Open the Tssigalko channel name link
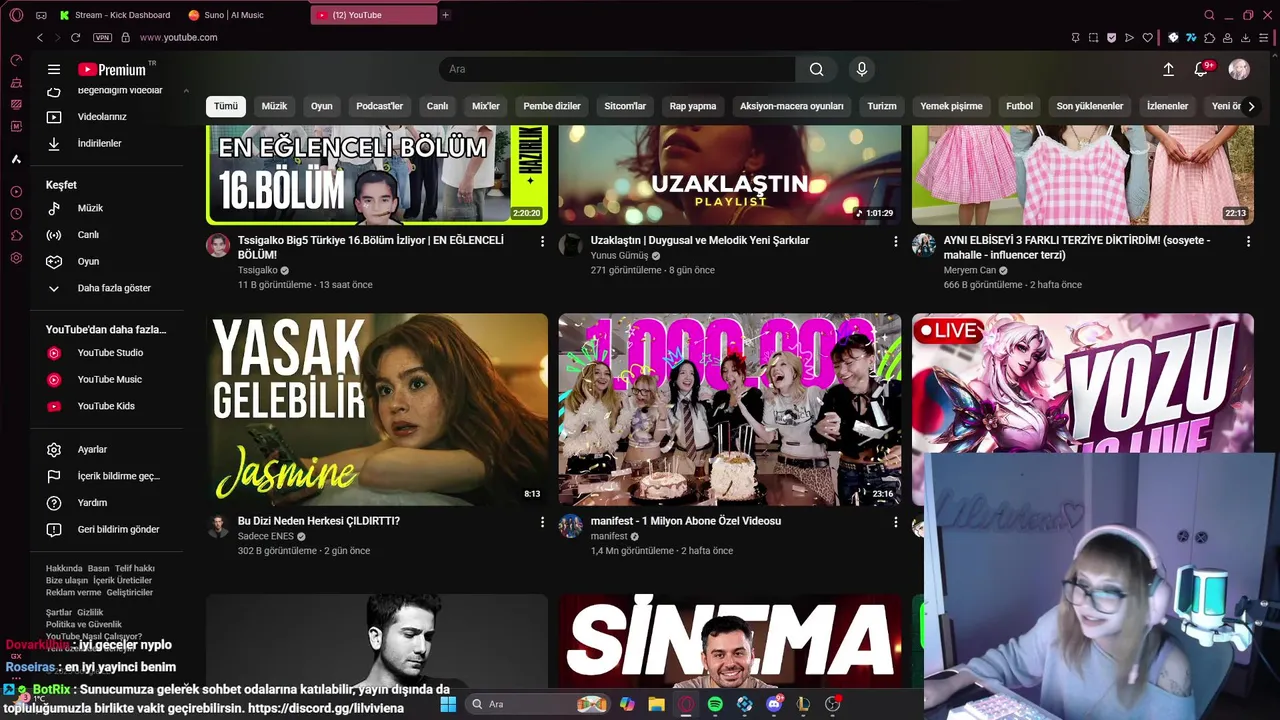 (x=257, y=270)
